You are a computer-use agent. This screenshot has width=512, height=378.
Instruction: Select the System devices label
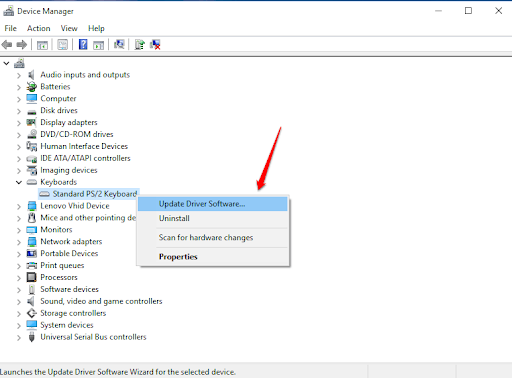[x=67, y=325]
